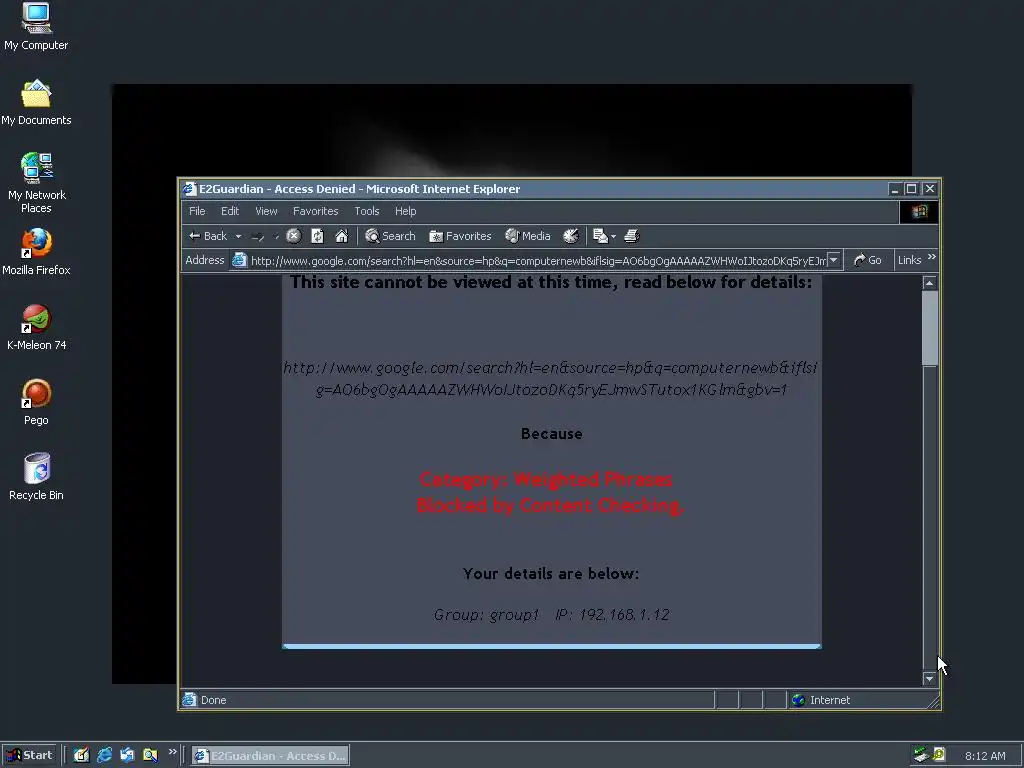1024x768 pixels.
Task: Click the Go button
Action: [x=867, y=260]
